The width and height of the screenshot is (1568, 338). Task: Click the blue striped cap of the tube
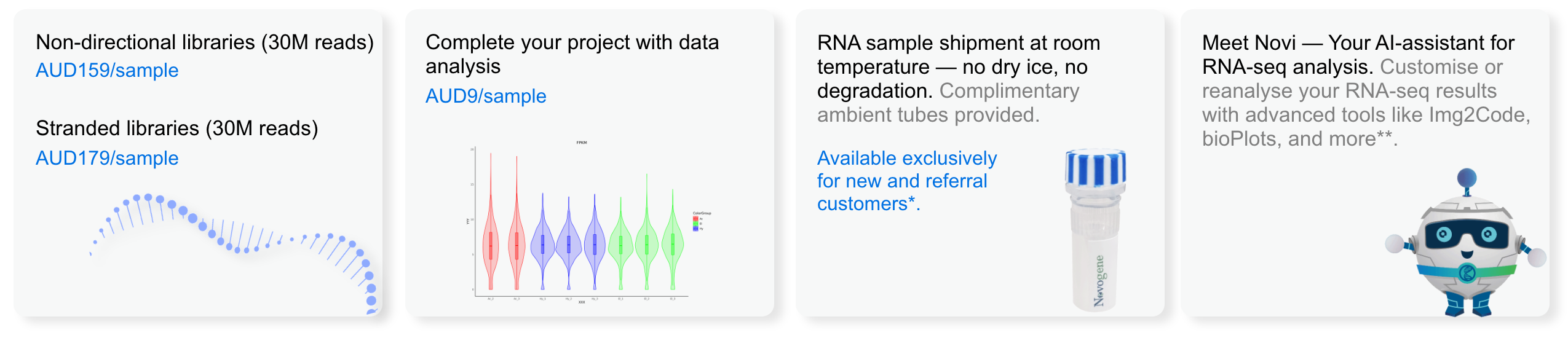point(1096,167)
